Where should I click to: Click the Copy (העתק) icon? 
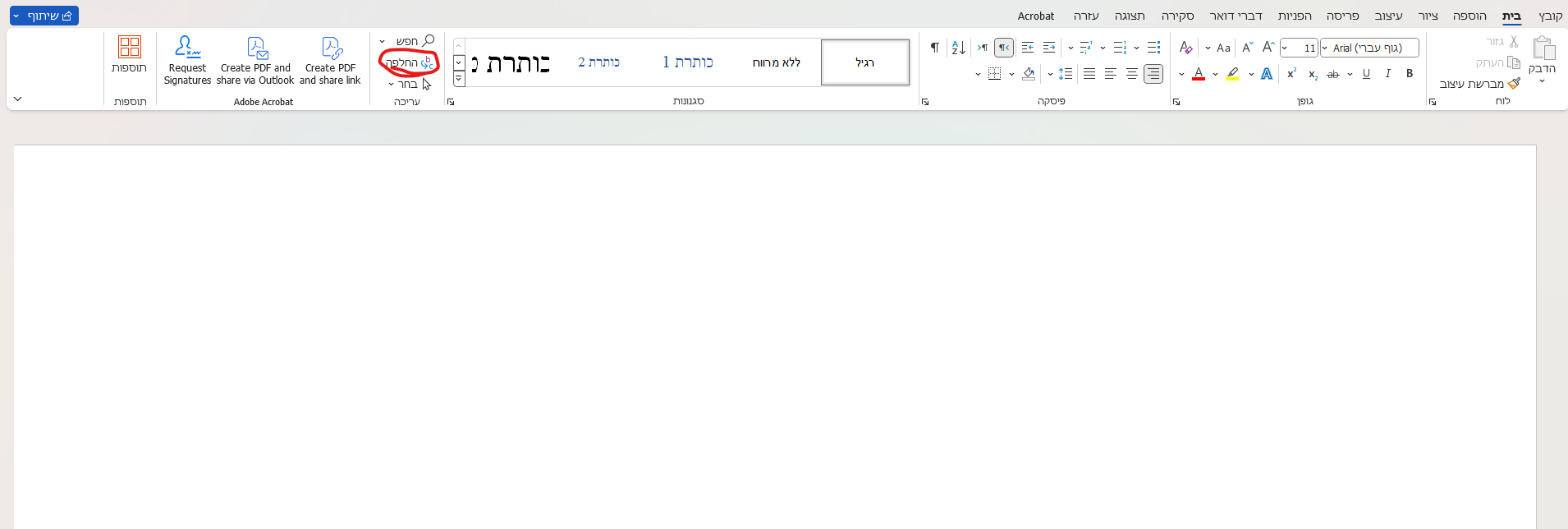point(1514,62)
